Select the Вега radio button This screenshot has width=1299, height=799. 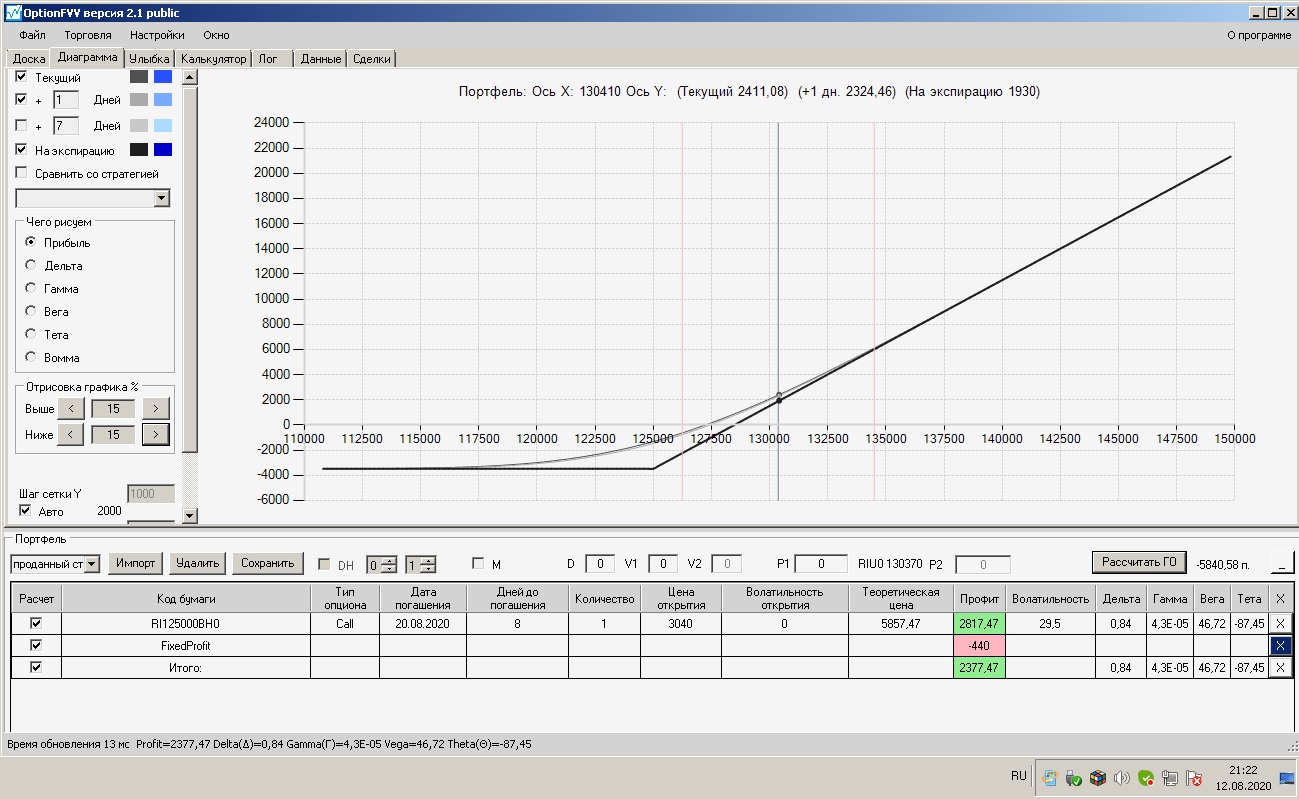(x=31, y=311)
